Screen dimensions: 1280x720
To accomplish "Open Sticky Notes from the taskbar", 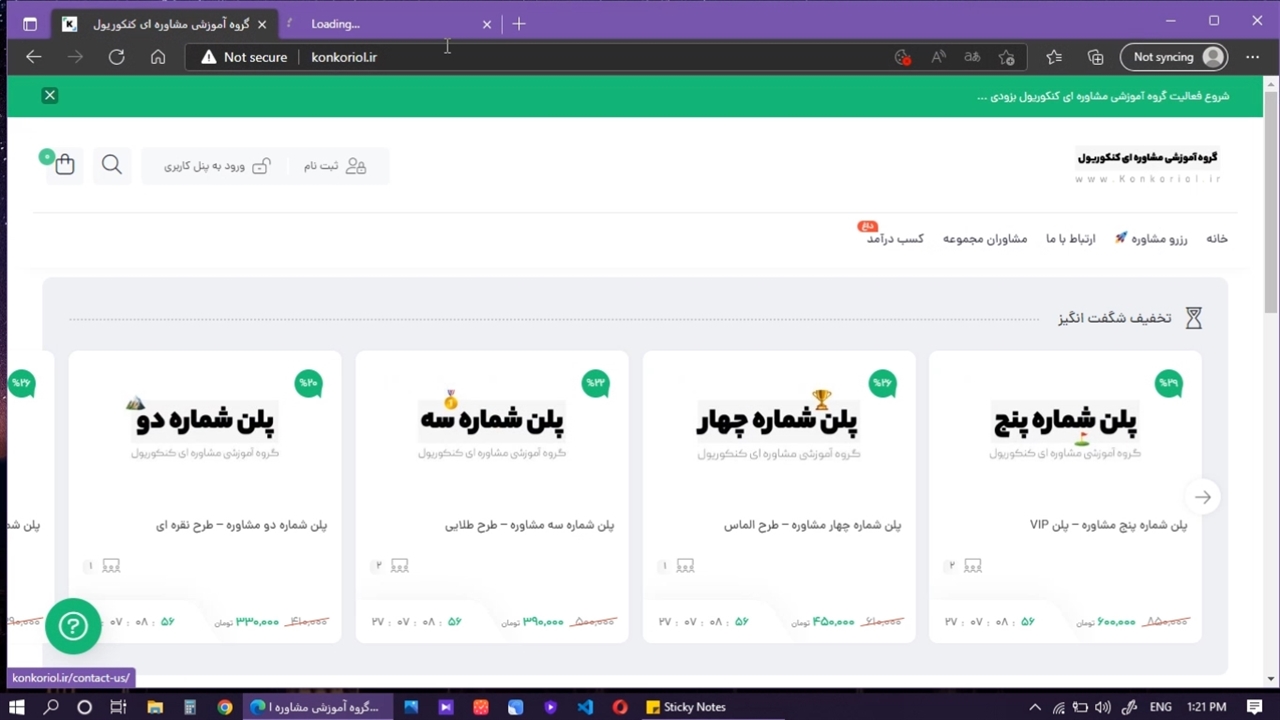I will pos(685,707).
